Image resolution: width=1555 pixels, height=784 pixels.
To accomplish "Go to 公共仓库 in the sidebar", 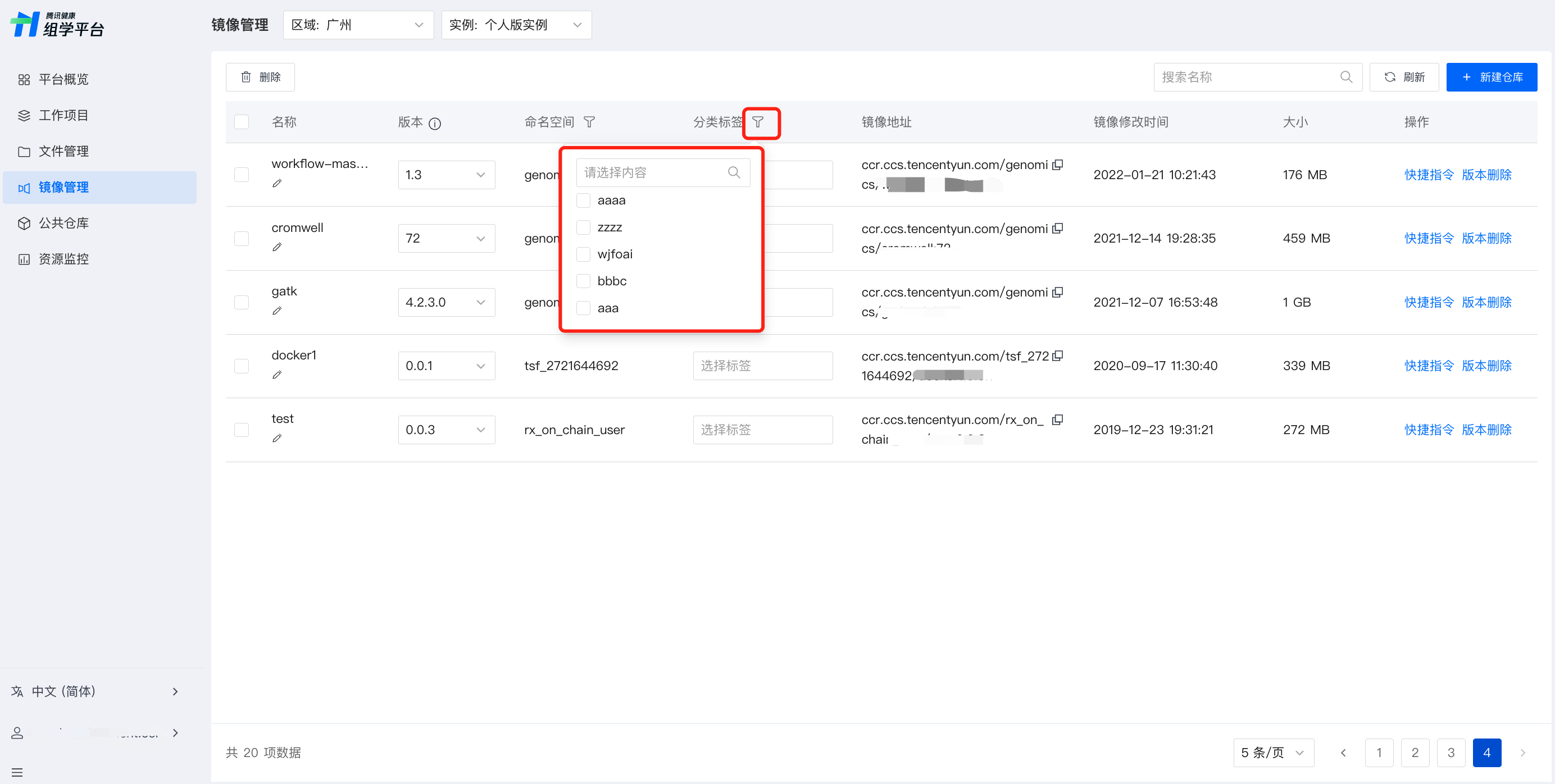I will [x=63, y=224].
